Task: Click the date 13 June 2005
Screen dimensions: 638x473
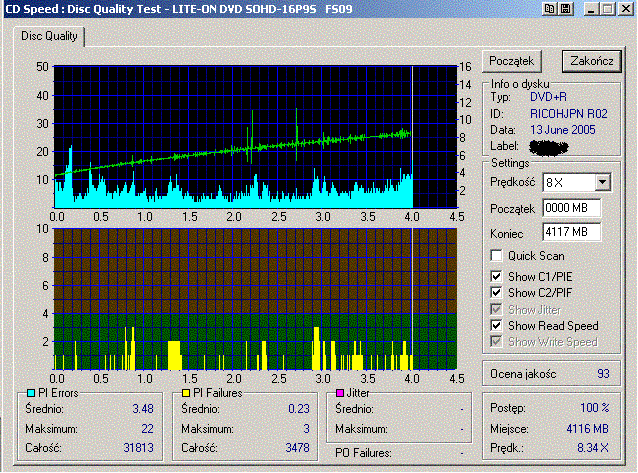Action: (x=563, y=130)
